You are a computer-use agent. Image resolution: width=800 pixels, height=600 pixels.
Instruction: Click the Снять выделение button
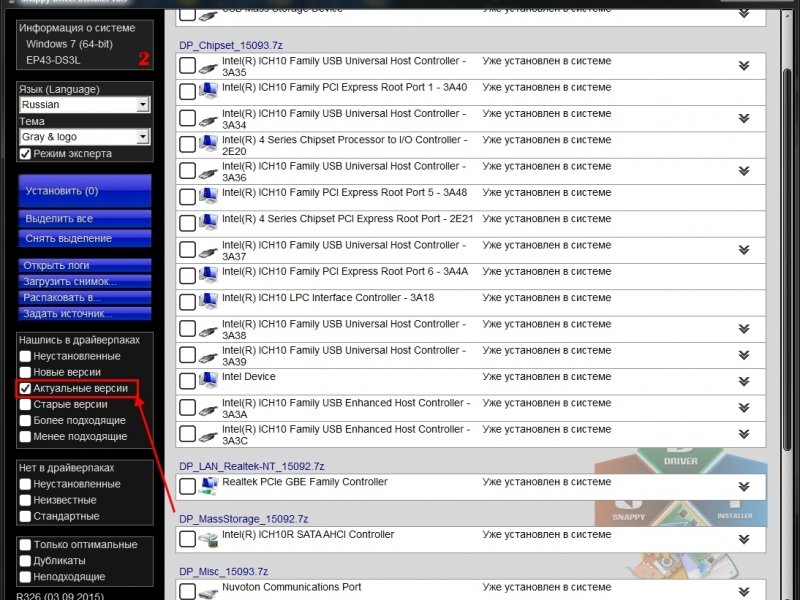[85, 238]
